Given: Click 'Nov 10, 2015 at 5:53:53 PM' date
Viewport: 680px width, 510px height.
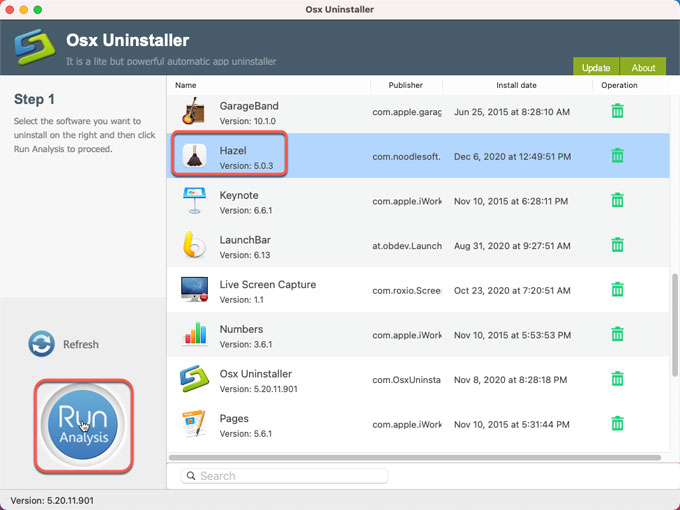Looking at the screenshot, I should (512, 335).
